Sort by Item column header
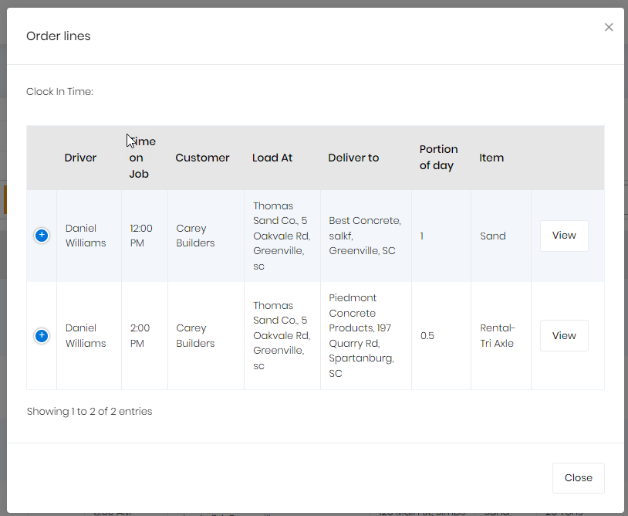Screen dimensions: 628x516 pyautogui.click(x=491, y=158)
